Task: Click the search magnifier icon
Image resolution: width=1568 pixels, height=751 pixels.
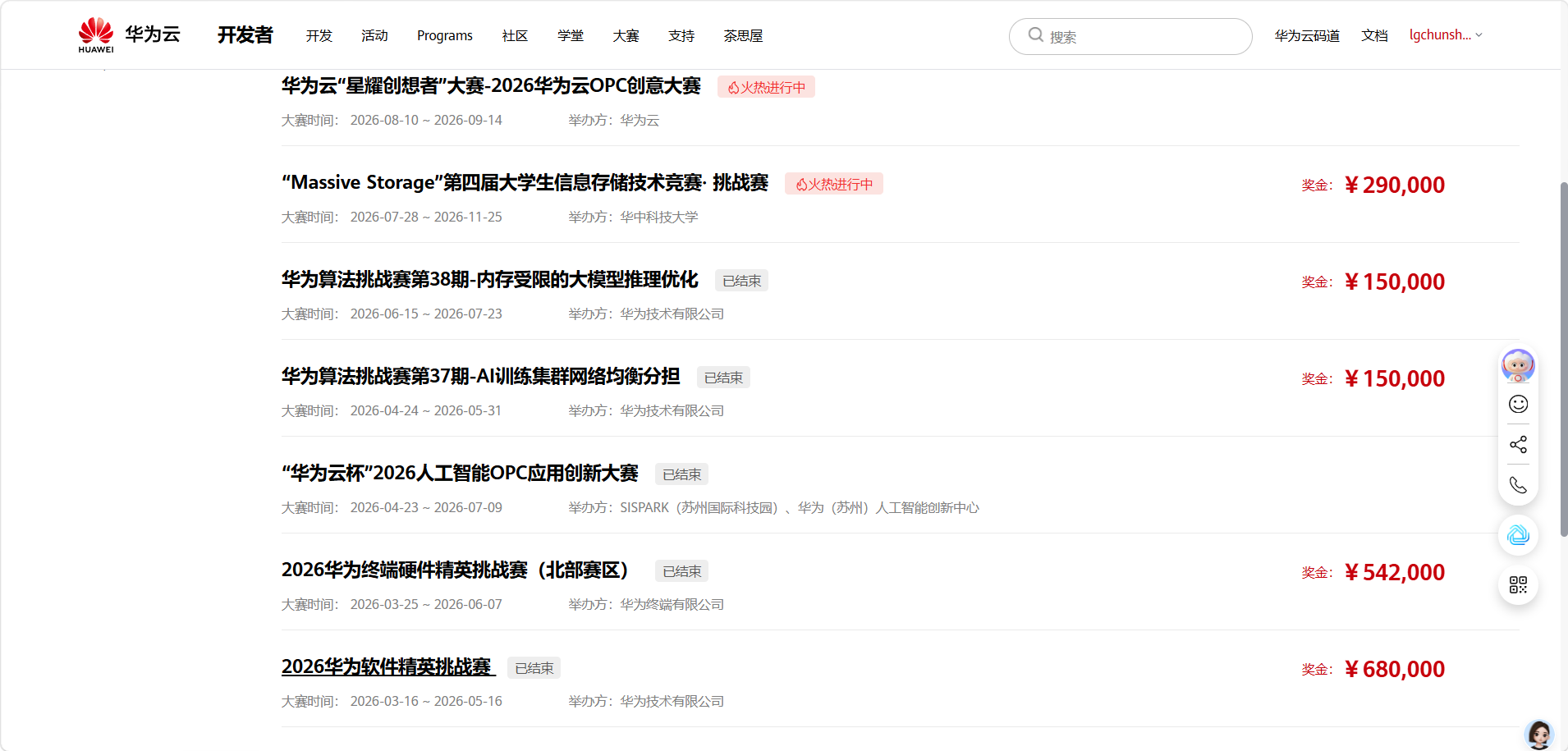Action: coord(1035,34)
